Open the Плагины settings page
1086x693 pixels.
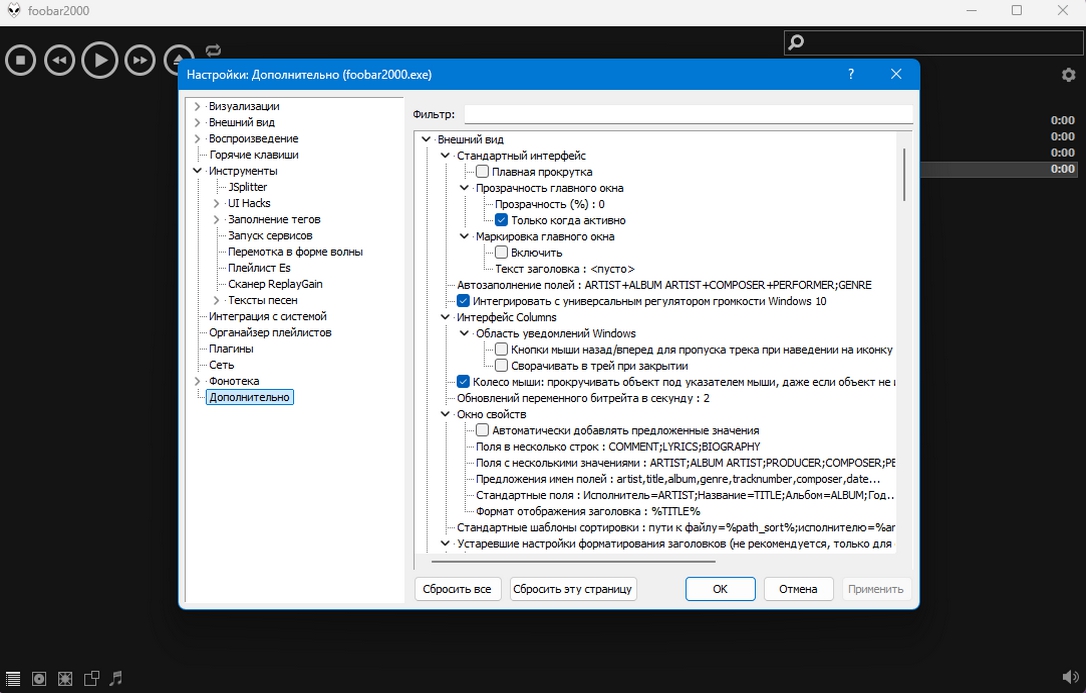point(231,349)
